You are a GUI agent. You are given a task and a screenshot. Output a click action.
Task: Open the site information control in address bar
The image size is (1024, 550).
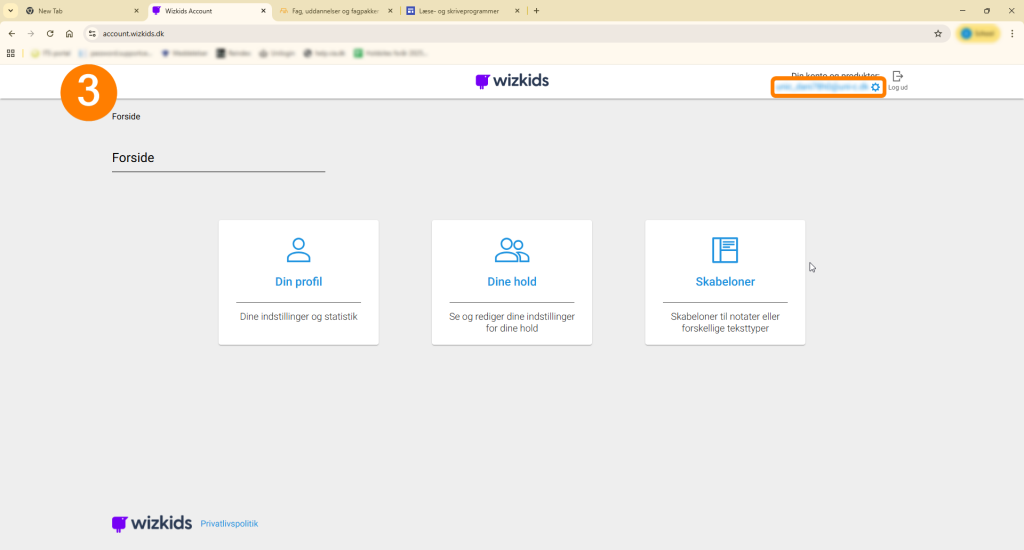click(x=91, y=33)
